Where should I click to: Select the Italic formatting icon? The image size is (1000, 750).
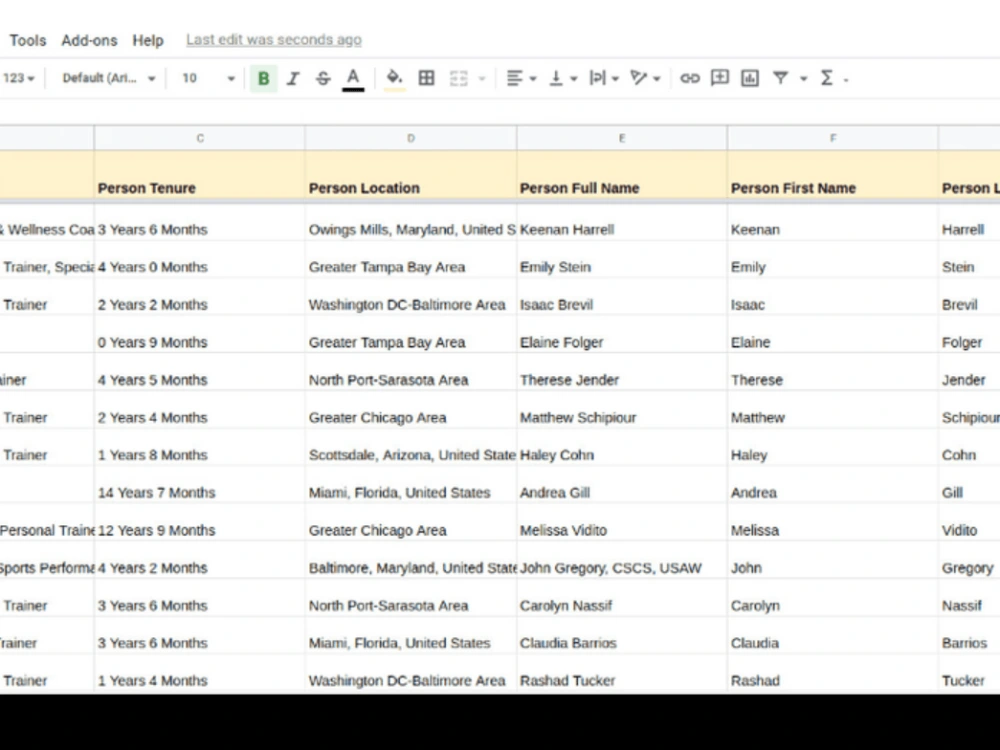coord(293,77)
